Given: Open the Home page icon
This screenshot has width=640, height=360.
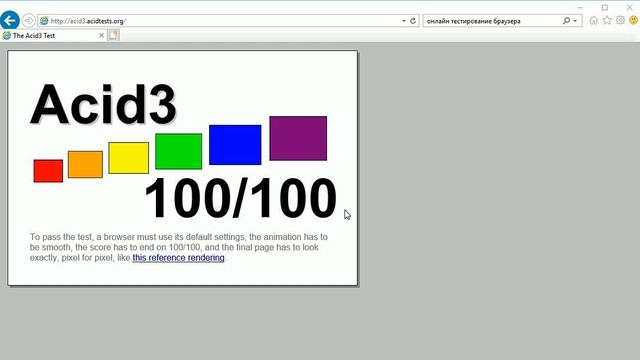Looking at the screenshot, I should click(x=593, y=20).
